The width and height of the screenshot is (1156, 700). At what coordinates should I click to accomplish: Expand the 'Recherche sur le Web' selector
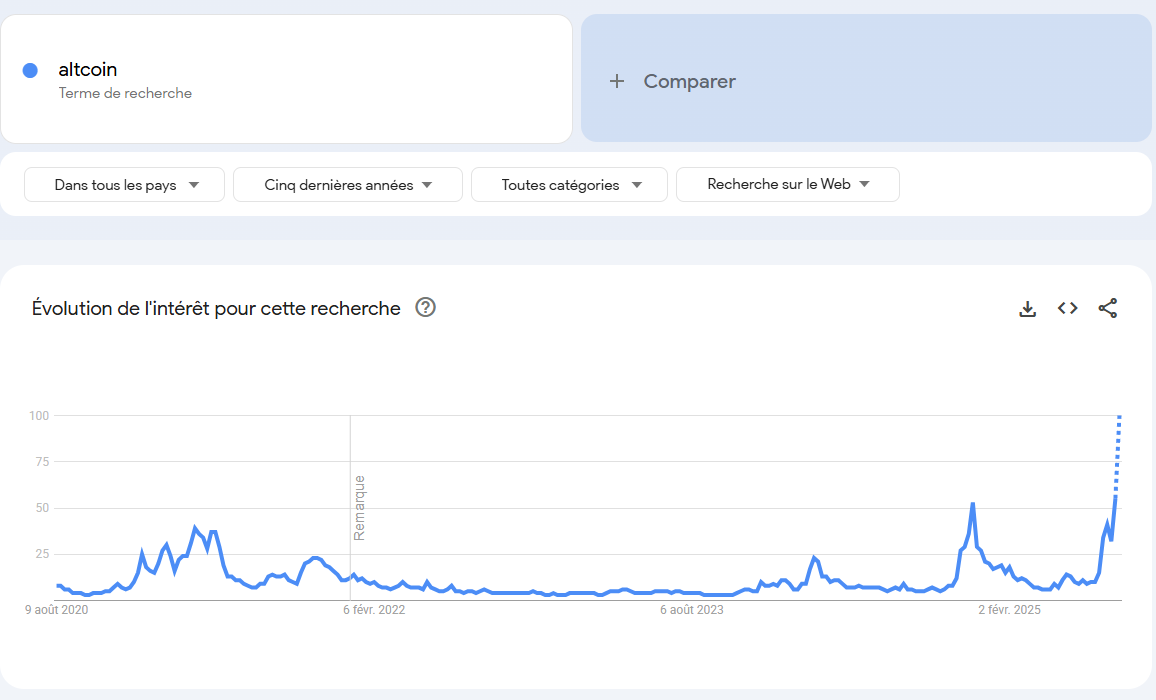(787, 184)
